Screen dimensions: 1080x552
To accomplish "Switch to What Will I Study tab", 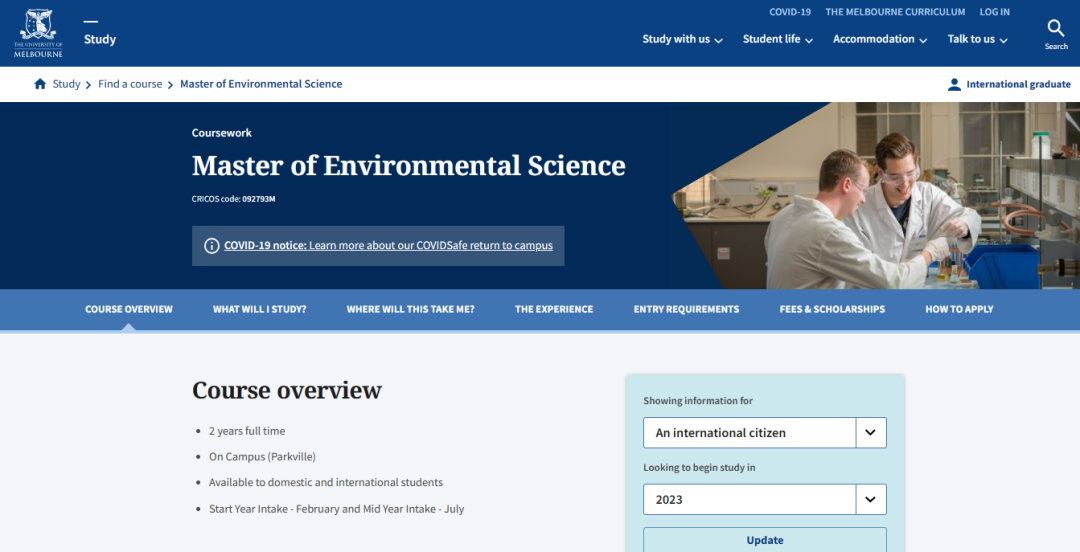I will pos(259,310).
